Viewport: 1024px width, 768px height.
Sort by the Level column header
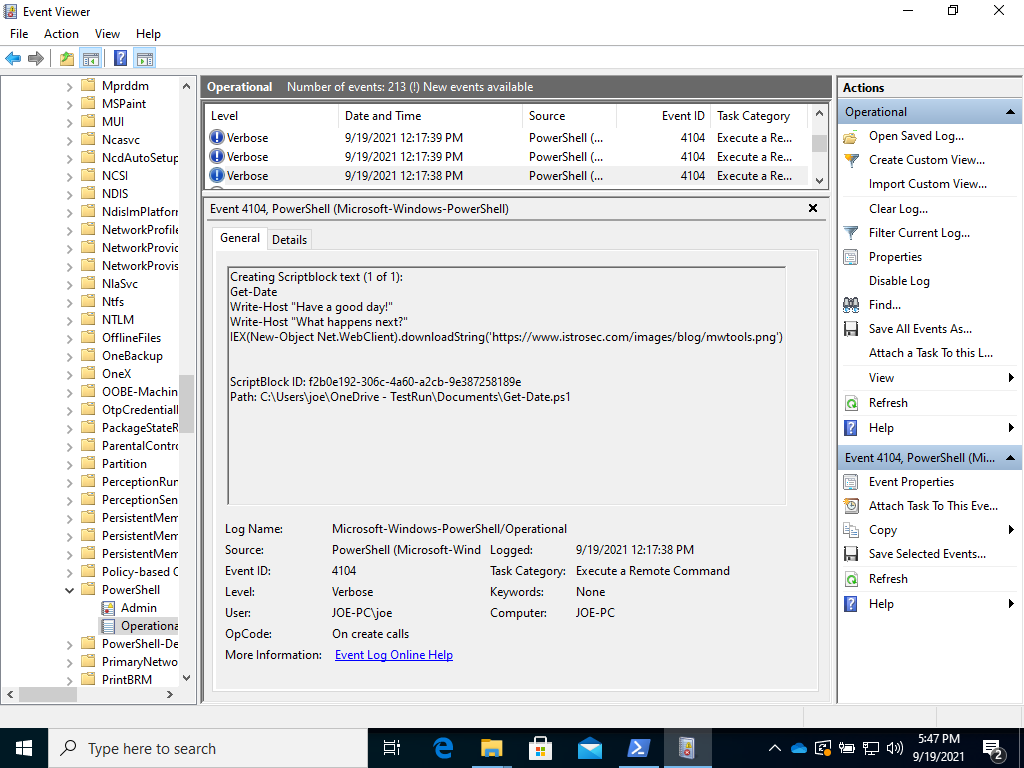[272, 116]
